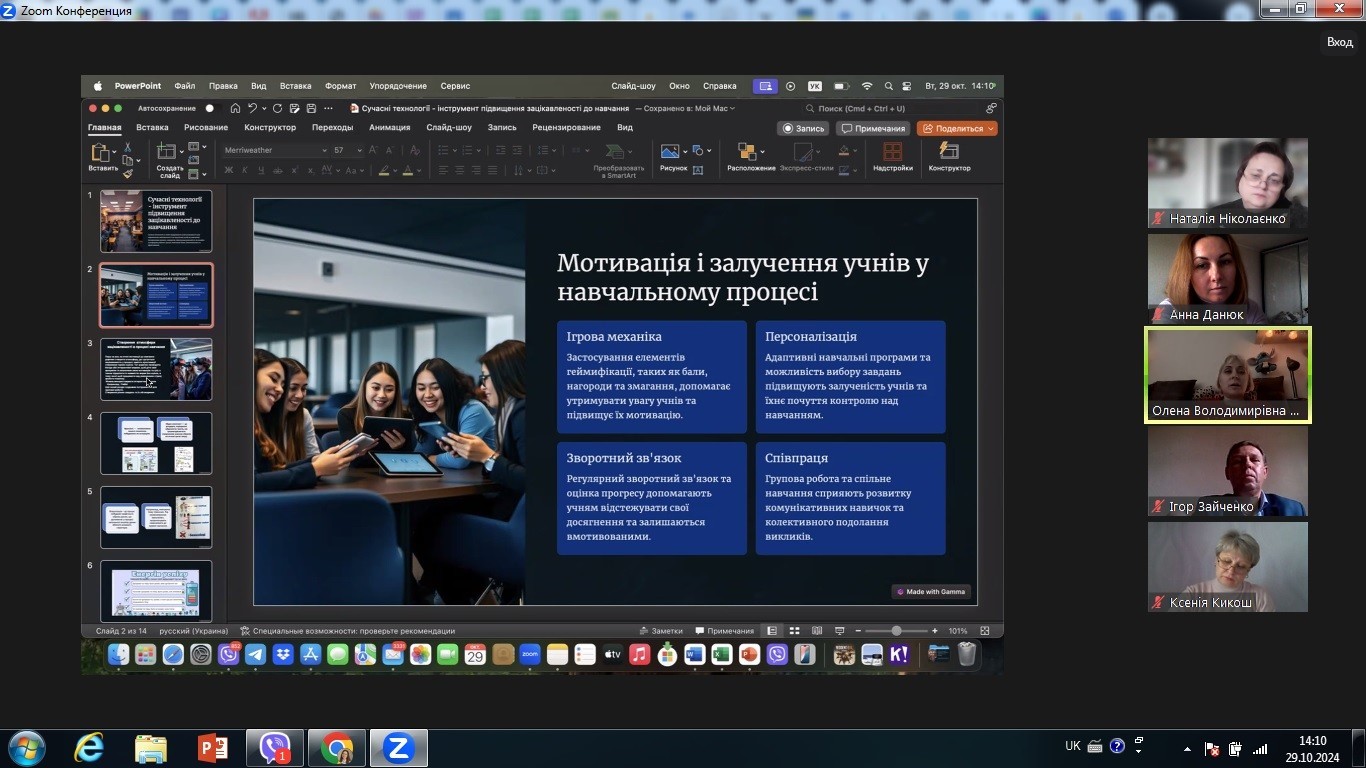1366x768 pixels.
Task: Click the Paste (Вставить) clipboard icon
Action: click(x=101, y=152)
